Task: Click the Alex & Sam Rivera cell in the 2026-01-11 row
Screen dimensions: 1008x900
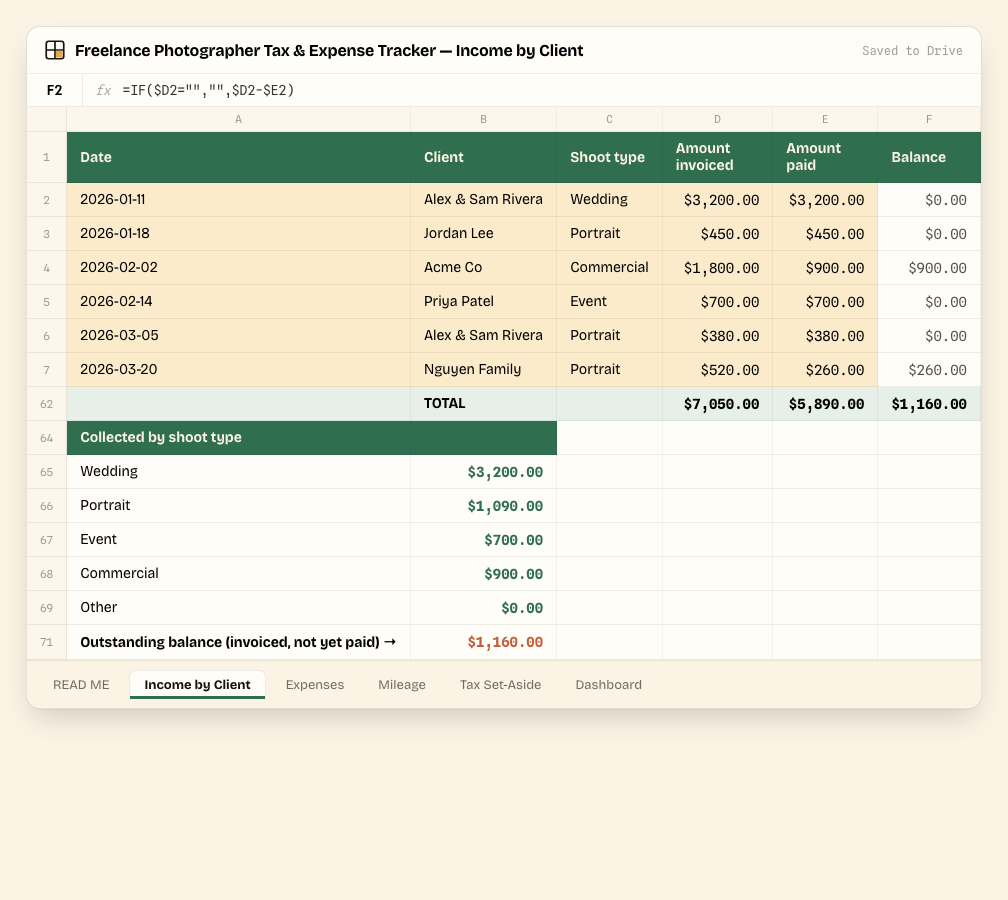Action: click(x=483, y=200)
